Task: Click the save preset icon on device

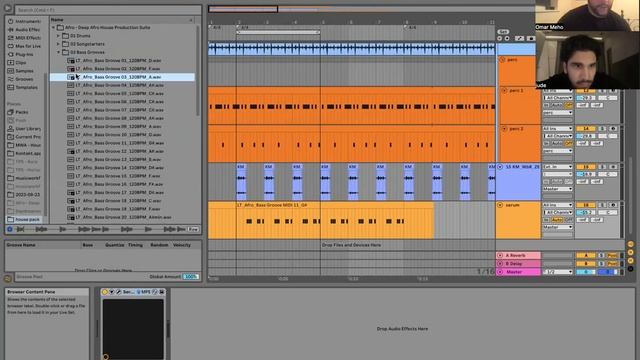Action: (x=162, y=292)
